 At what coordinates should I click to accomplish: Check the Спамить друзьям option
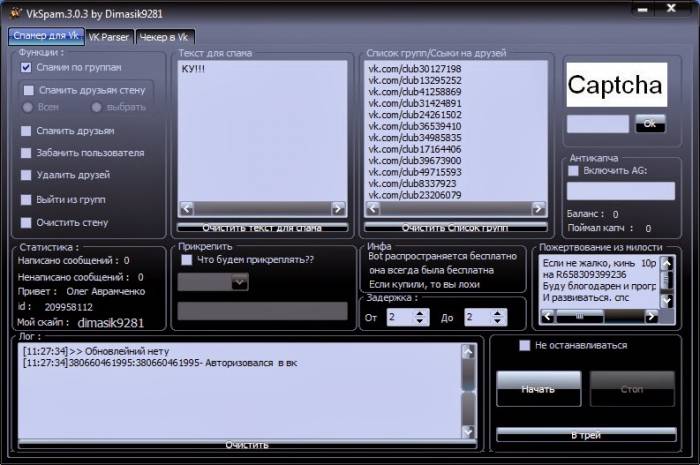(x=26, y=131)
